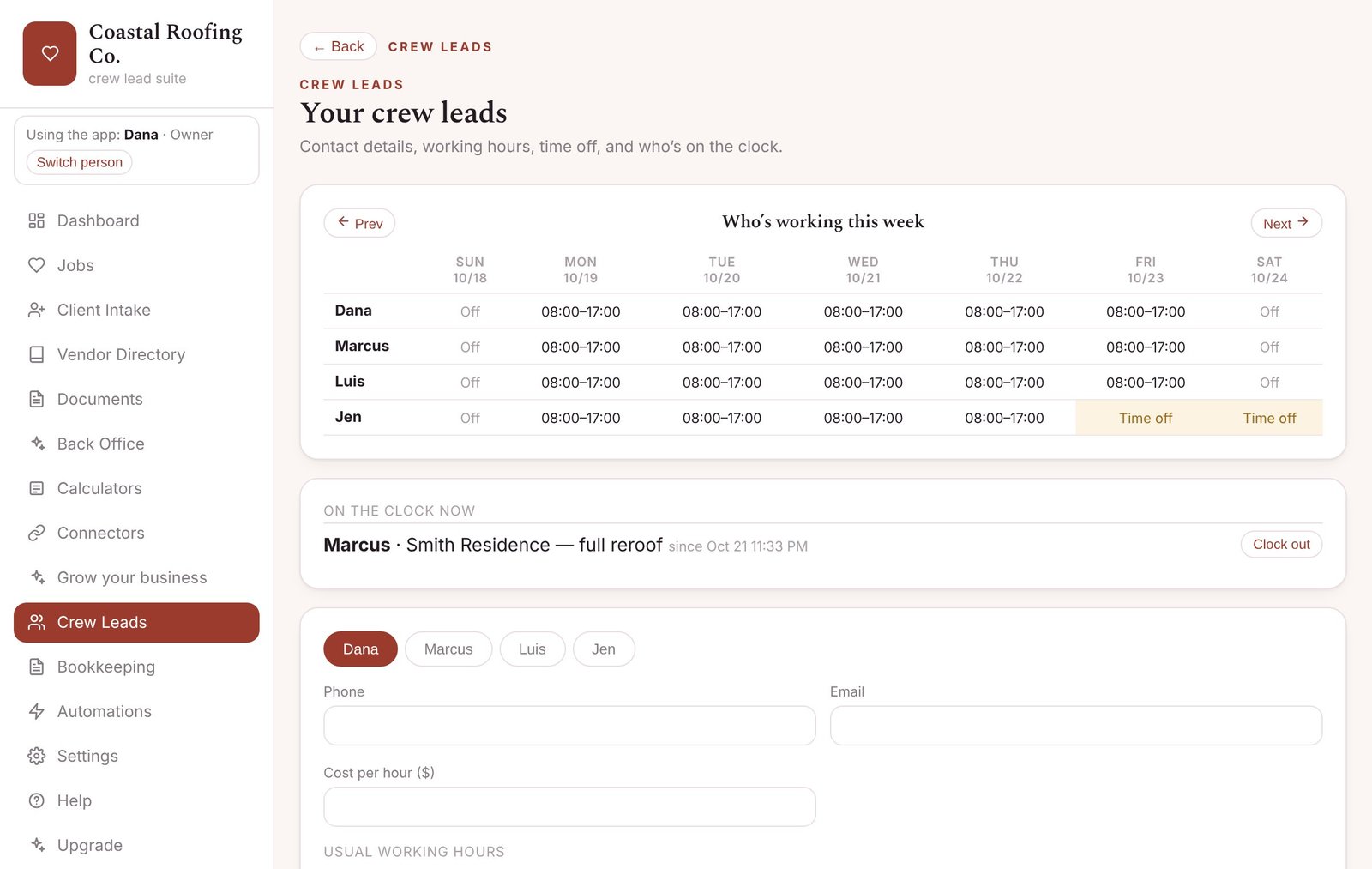Select the Client Intake person-plus icon
This screenshot has width=1372, height=869.
tap(36, 310)
